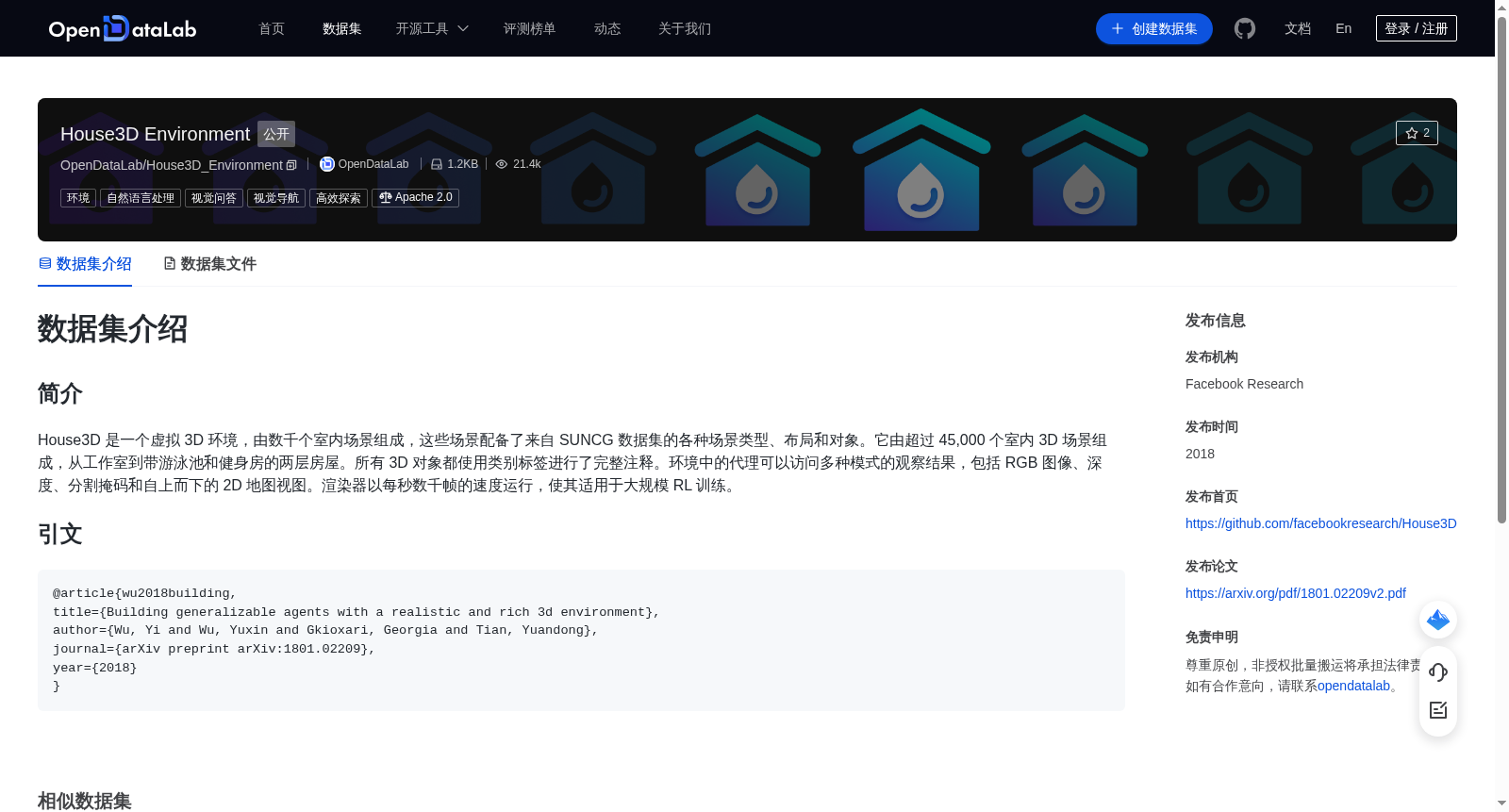Viewport: 1509px width, 812px height.
Task: Switch language to En
Action: tap(1343, 29)
